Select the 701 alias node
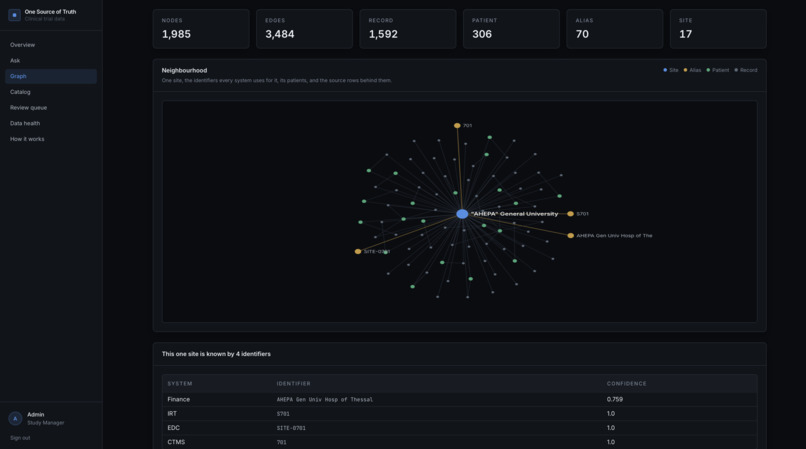Image resolution: width=806 pixels, height=449 pixels. click(x=457, y=125)
